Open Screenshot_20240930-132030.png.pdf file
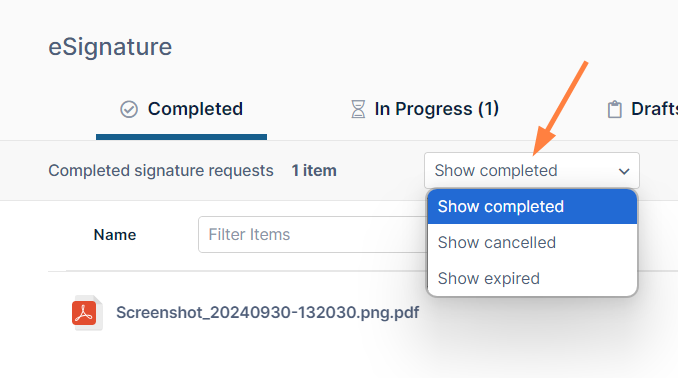Viewport: 678px width, 378px height. (x=267, y=312)
